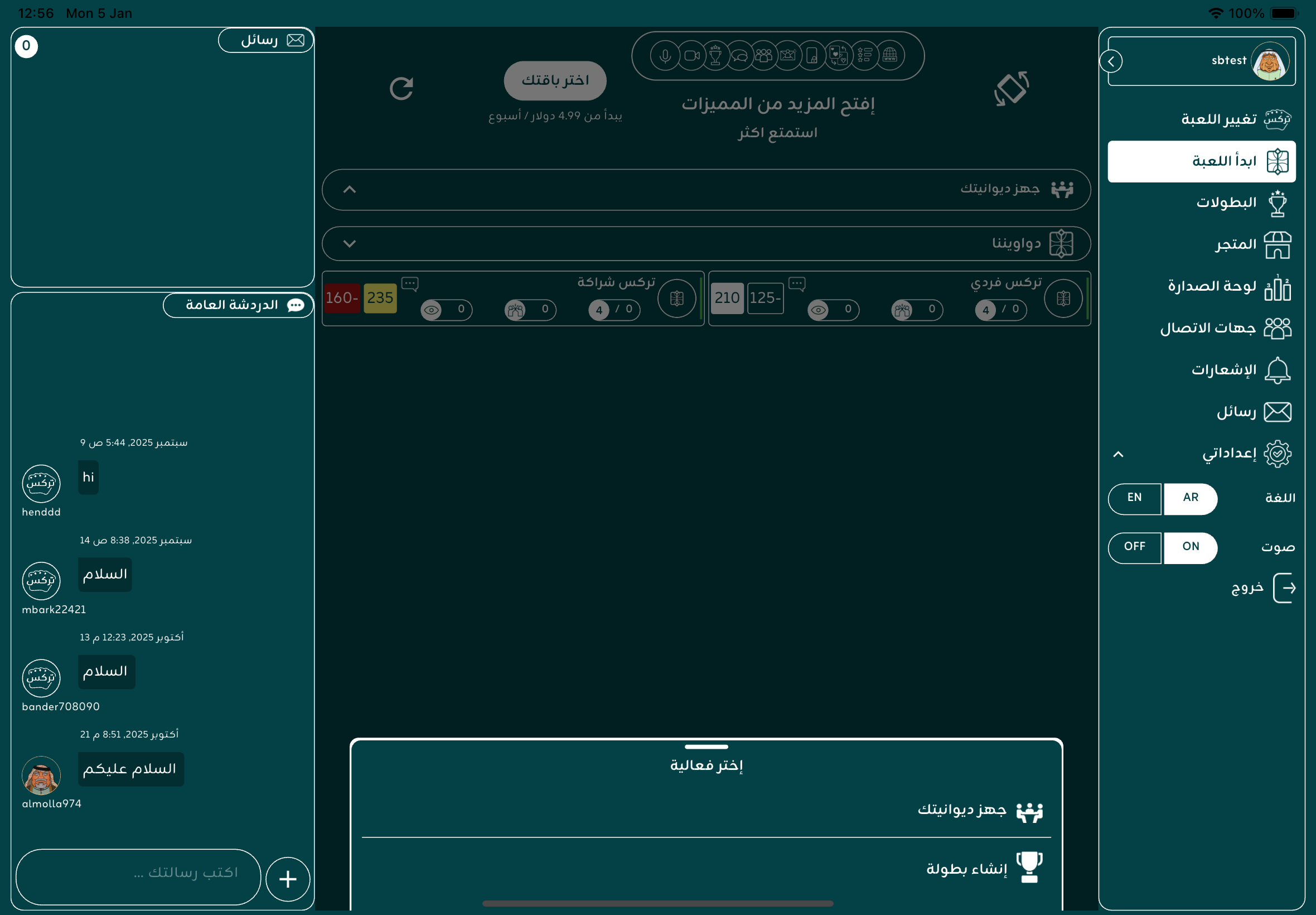Switch language to EN
Viewport: 1316px width, 915px height.
tap(1134, 498)
